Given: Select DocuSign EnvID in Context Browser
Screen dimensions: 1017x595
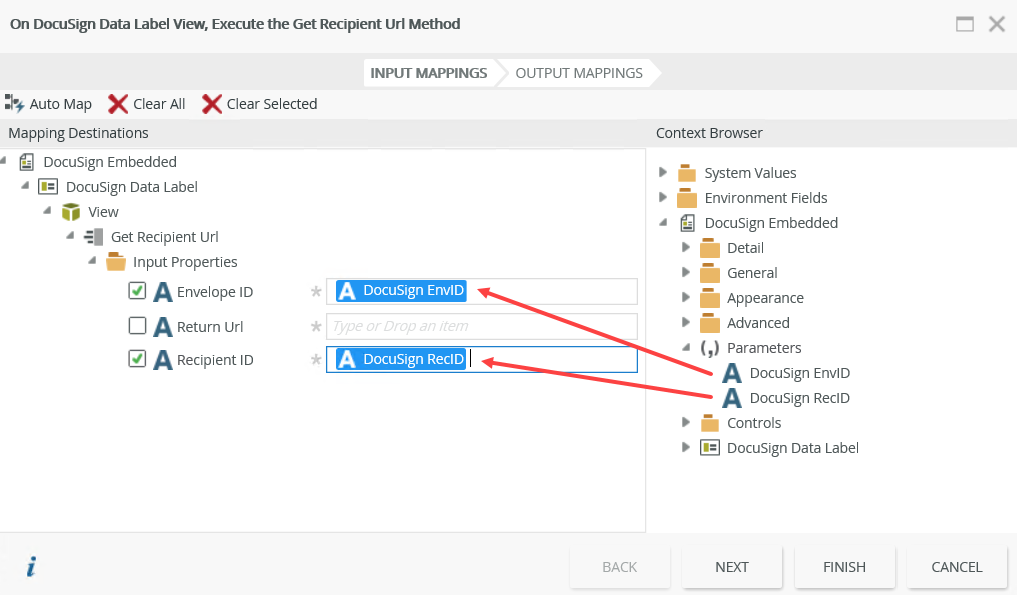Looking at the screenshot, I should 798,373.
